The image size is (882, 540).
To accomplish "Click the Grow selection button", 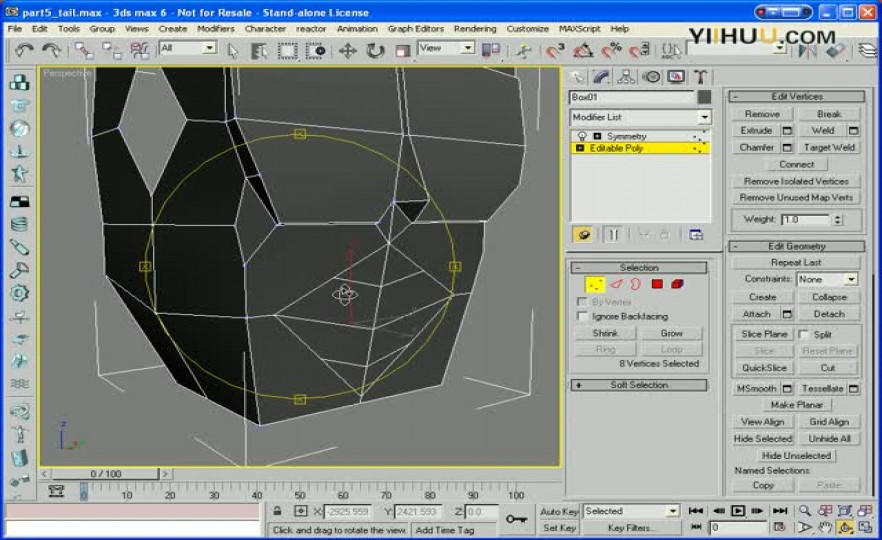I will [x=671, y=333].
